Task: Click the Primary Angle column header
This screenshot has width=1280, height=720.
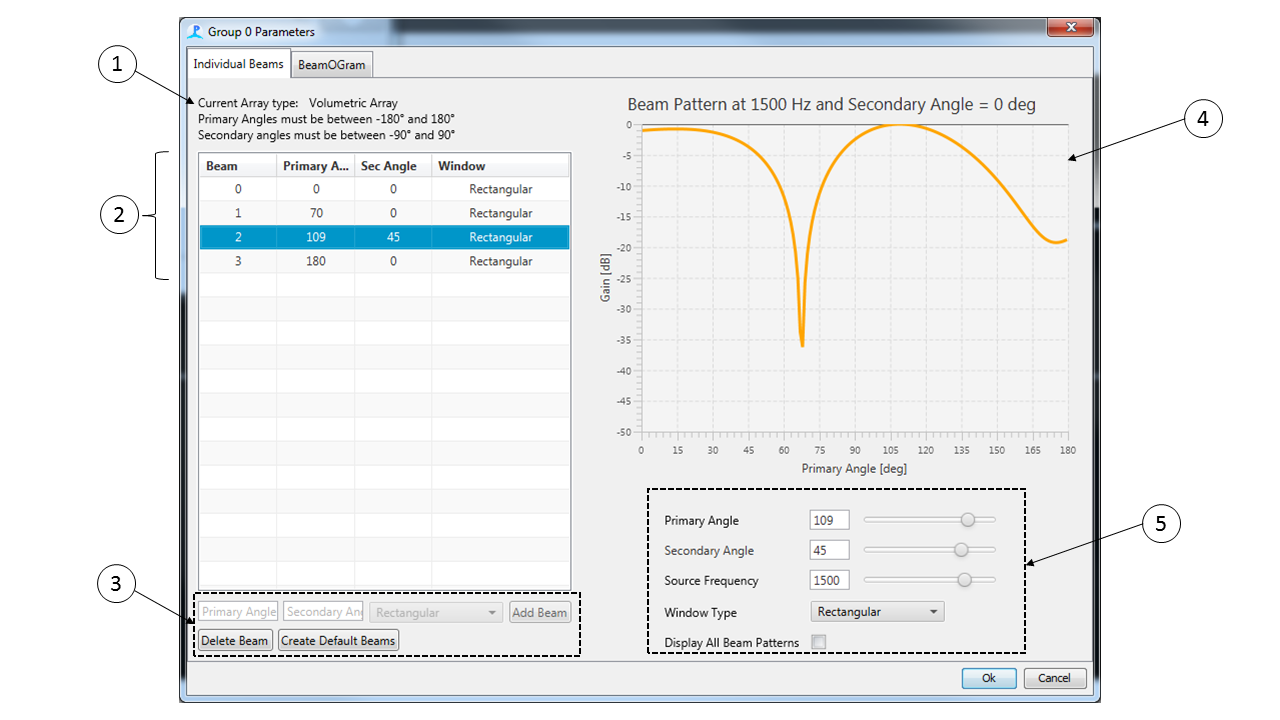Action: coord(316,166)
